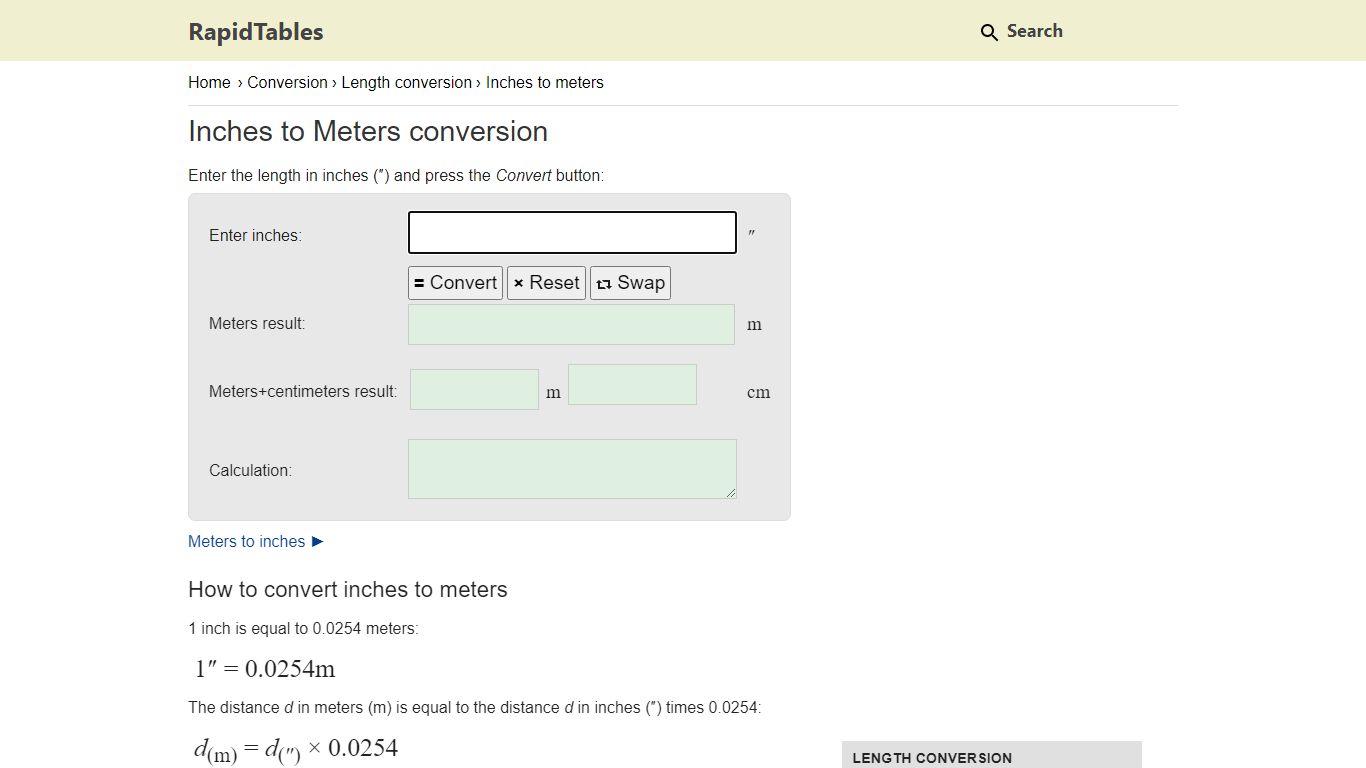Click the search magnifier icon
Viewport: 1366px width, 768px height.
click(x=989, y=32)
